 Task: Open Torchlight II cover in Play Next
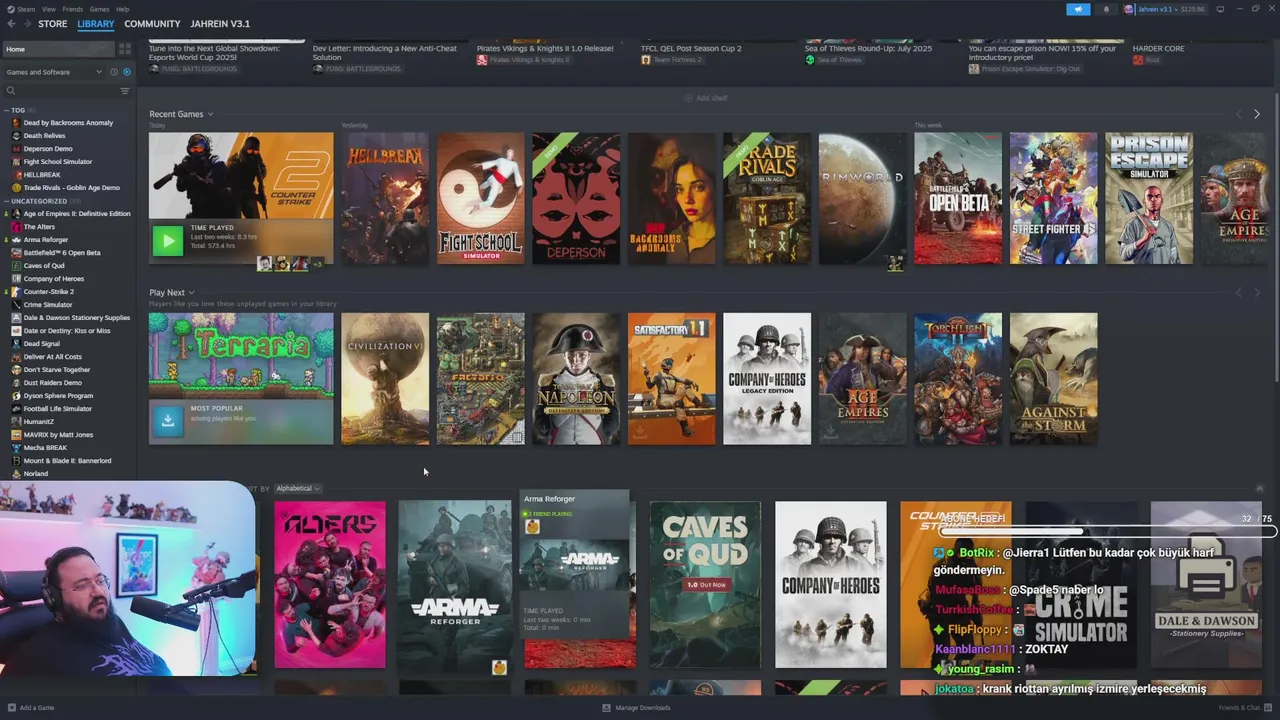tap(958, 378)
